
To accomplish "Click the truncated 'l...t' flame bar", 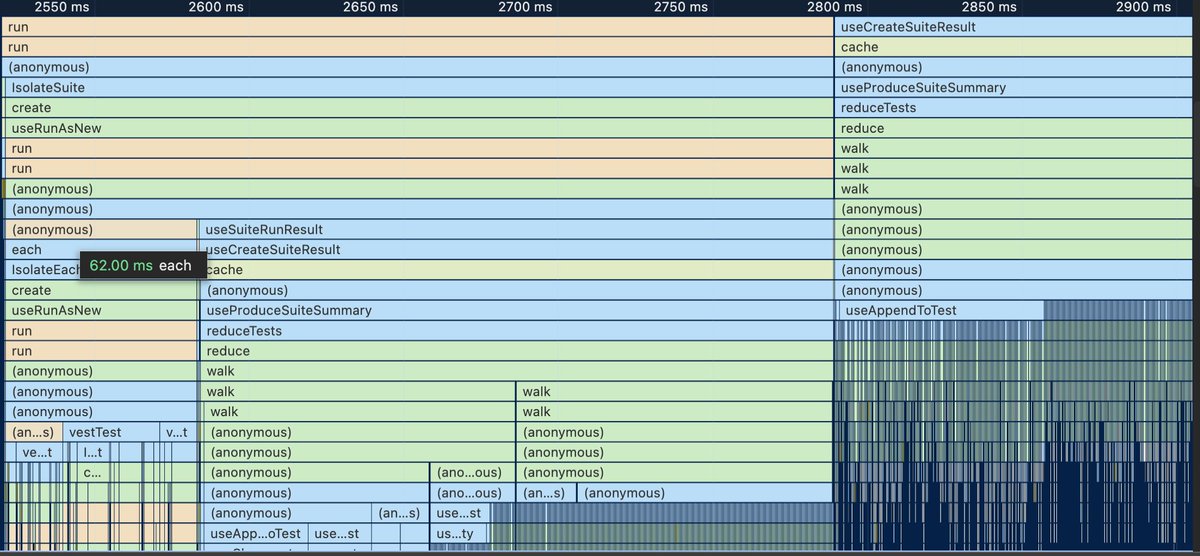I will click(x=92, y=452).
